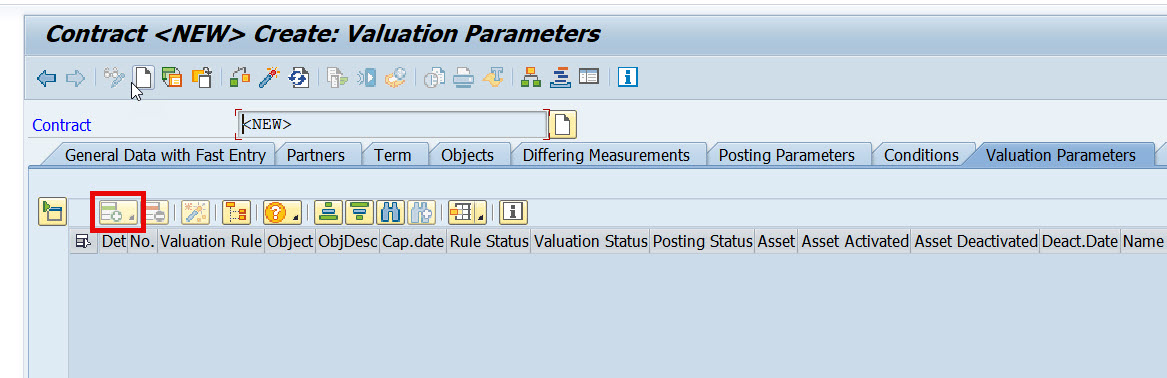Screen dimensions: 1167x378
Task: Click the blue Back arrow icon
Action: pos(47,77)
